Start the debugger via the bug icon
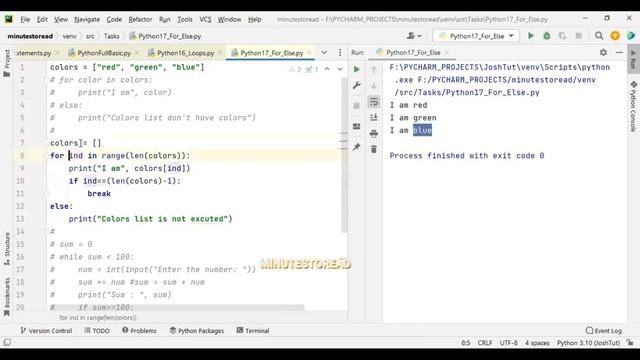The image size is (640, 360). [x=547, y=36]
